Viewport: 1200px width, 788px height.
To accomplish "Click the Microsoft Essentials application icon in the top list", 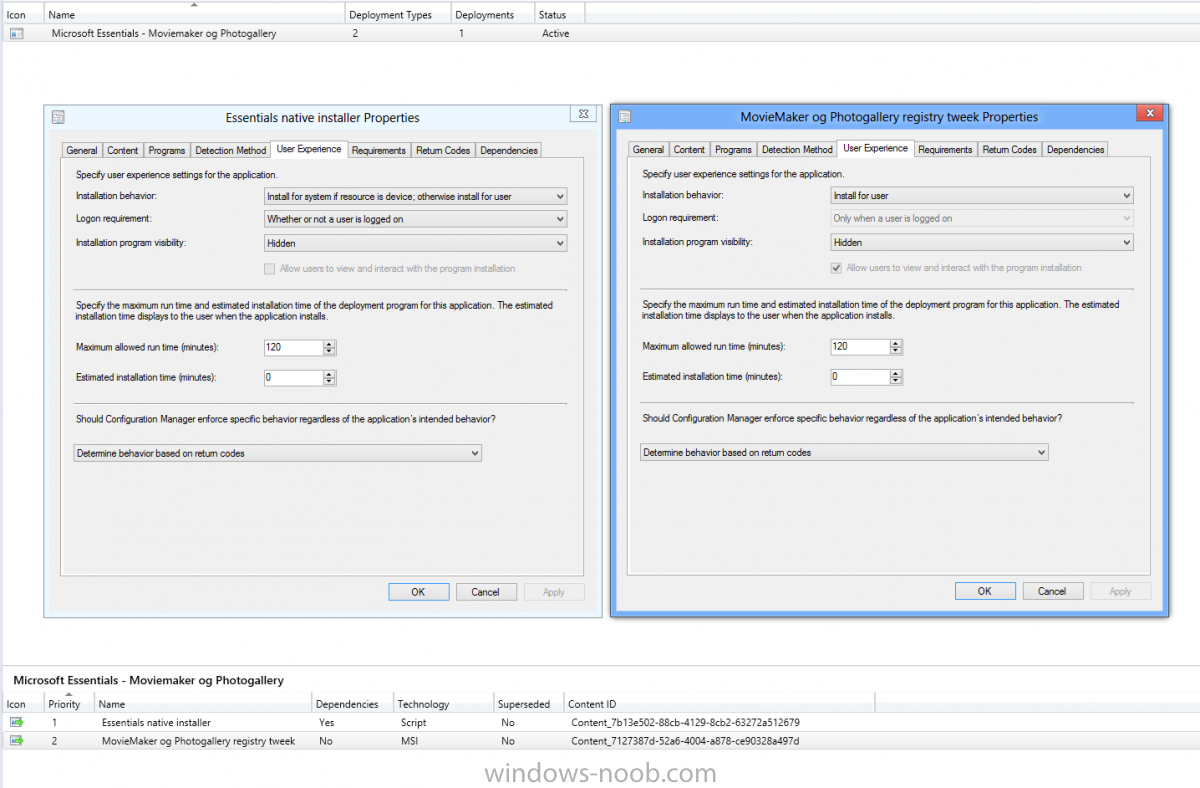I will (x=16, y=33).
